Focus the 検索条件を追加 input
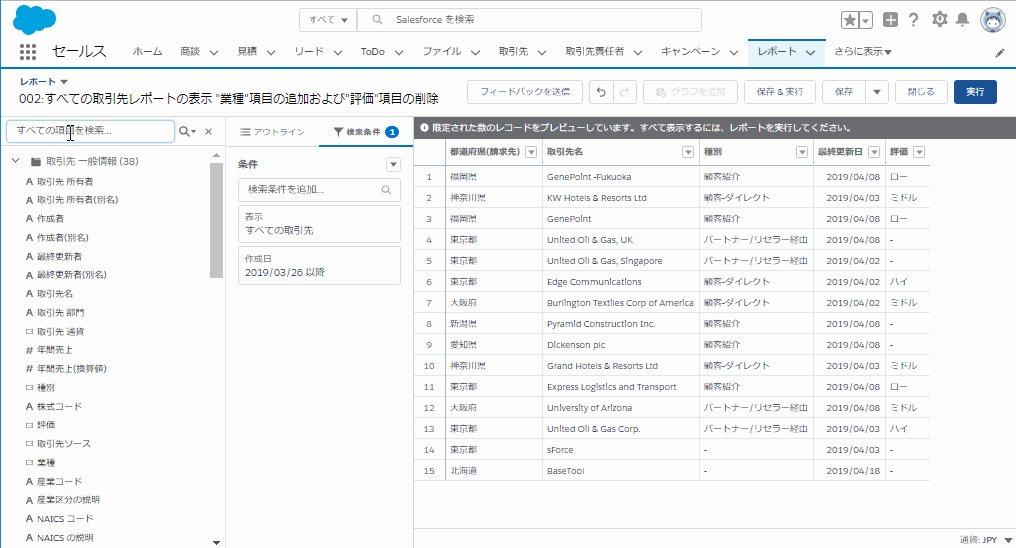1016x548 pixels. point(319,190)
